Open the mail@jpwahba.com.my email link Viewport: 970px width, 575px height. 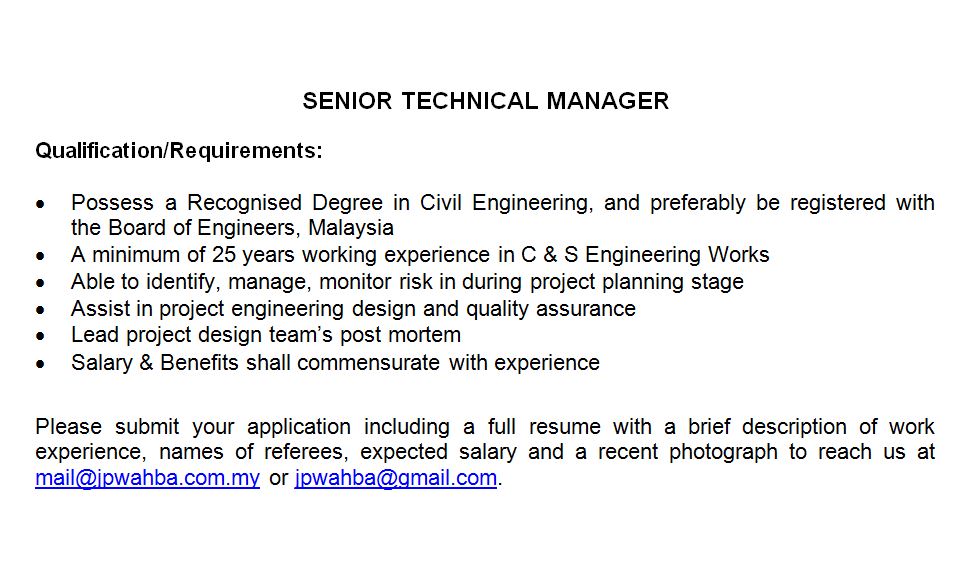tap(147, 478)
